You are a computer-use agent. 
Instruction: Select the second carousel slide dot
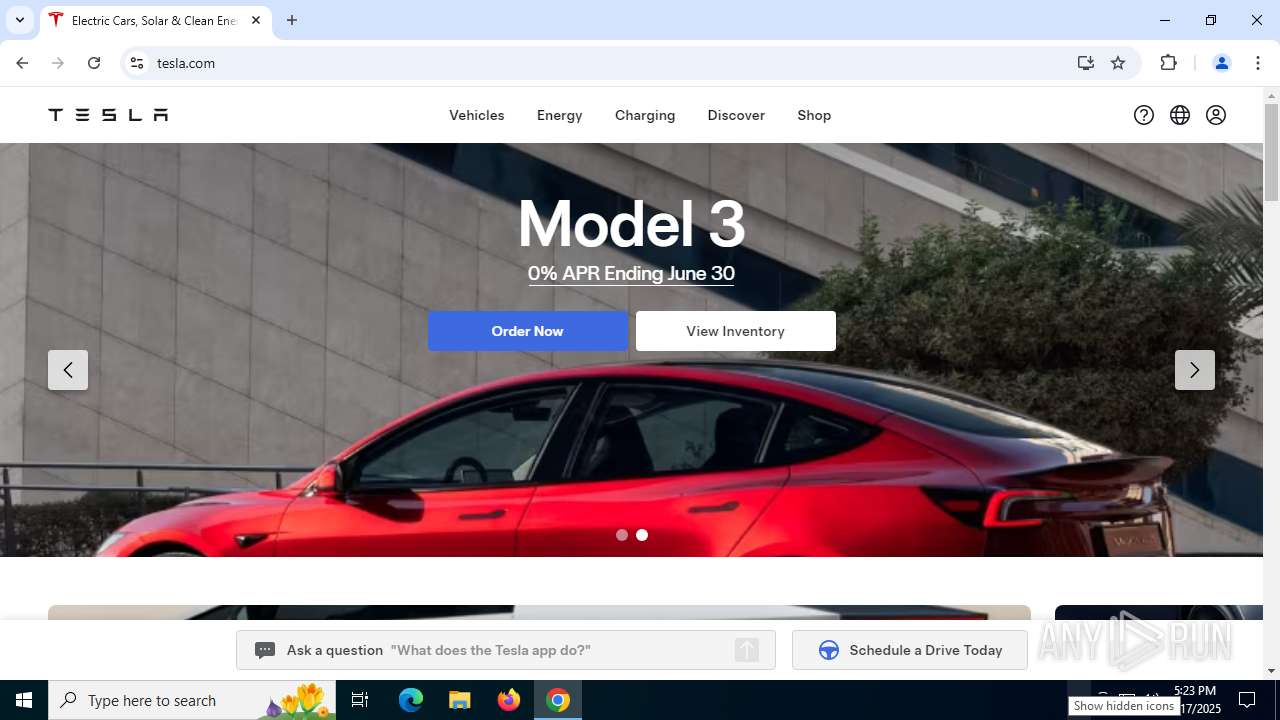point(642,535)
